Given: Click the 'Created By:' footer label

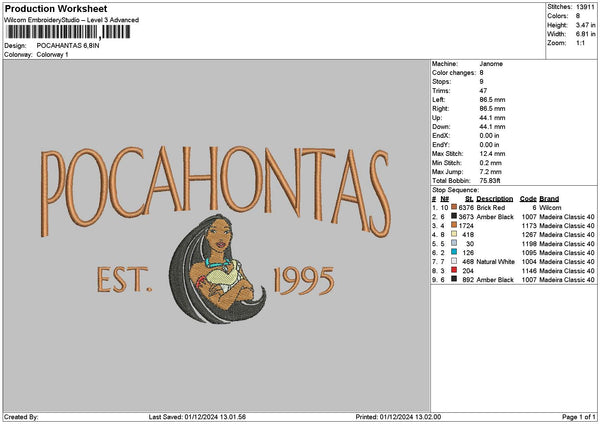Looking at the screenshot, I should tap(21, 417).
